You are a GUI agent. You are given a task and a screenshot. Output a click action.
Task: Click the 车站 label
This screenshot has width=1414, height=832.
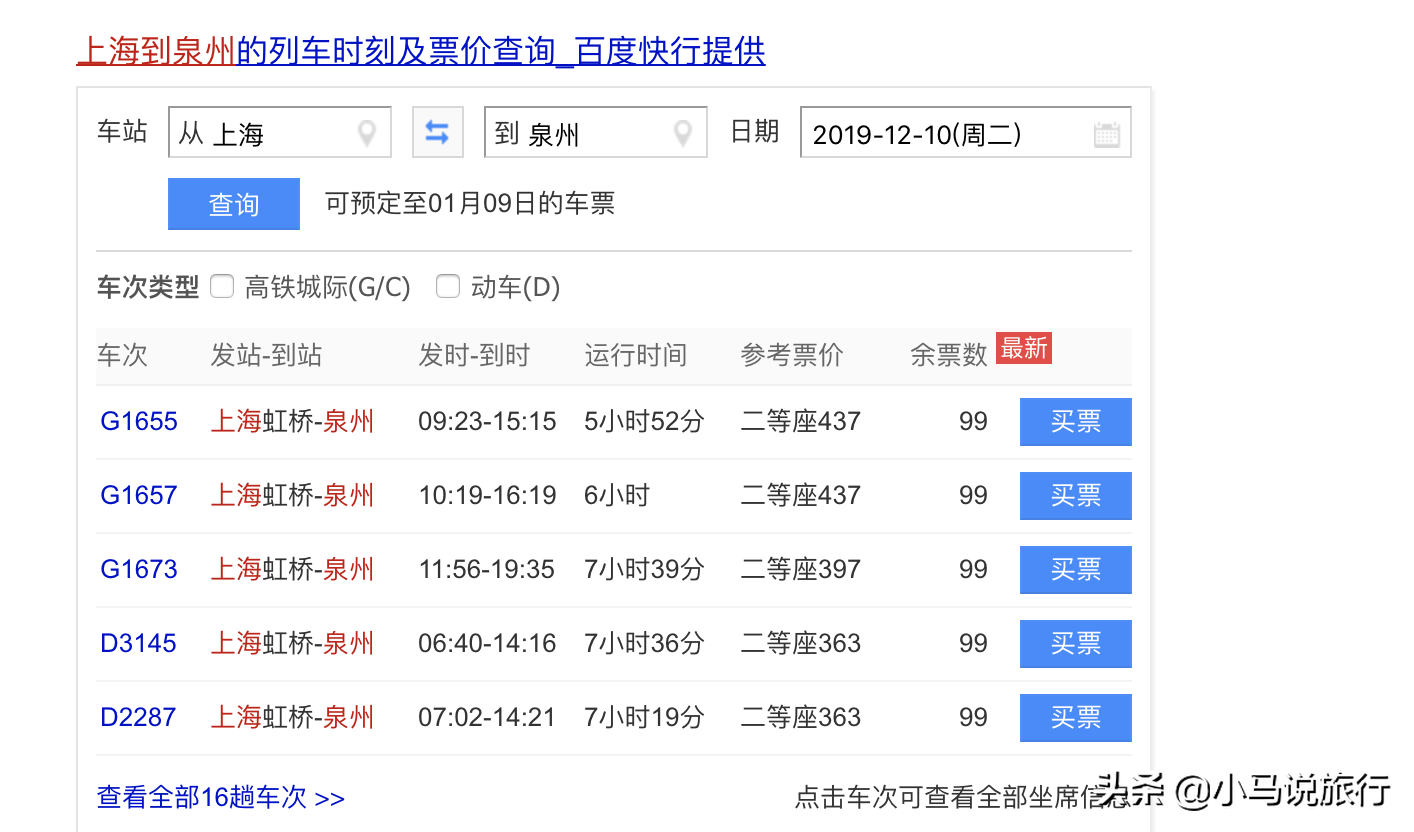pyautogui.click(x=122, y=132)
